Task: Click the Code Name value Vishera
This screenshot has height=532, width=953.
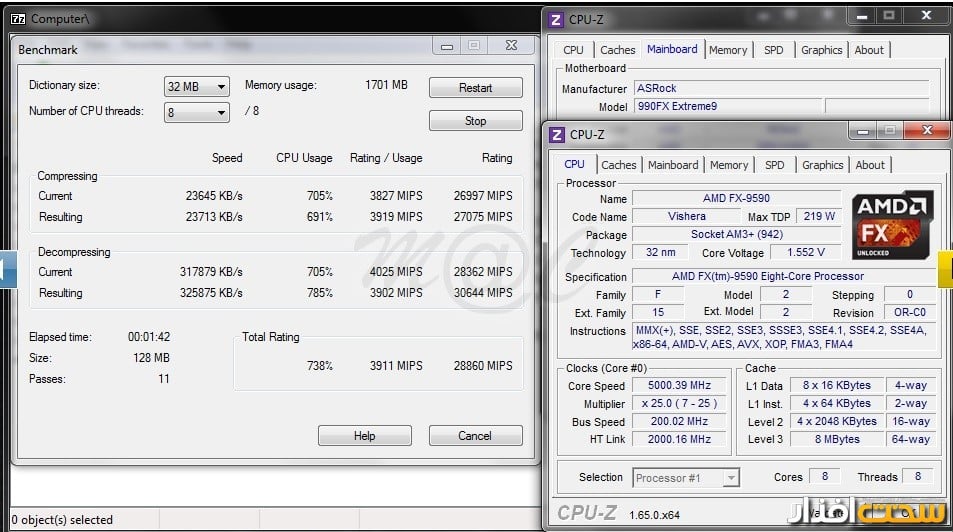Action: 687,216
